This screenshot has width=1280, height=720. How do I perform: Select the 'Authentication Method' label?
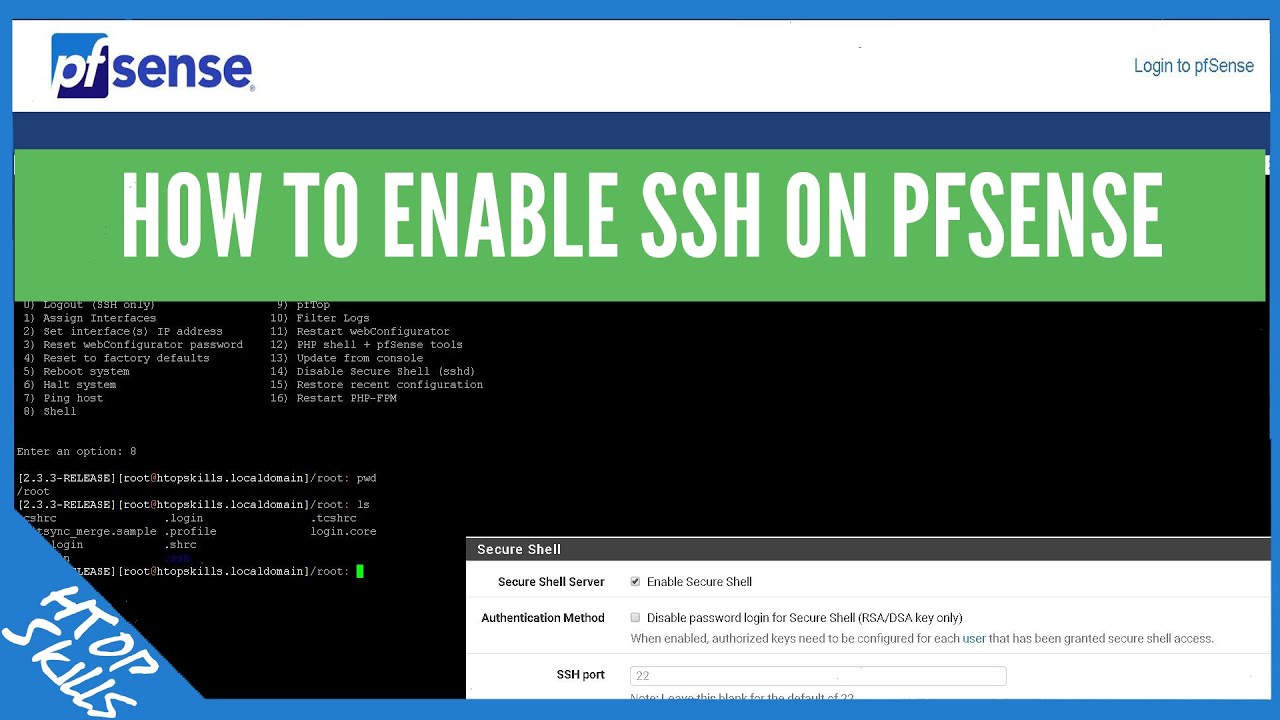543,618
